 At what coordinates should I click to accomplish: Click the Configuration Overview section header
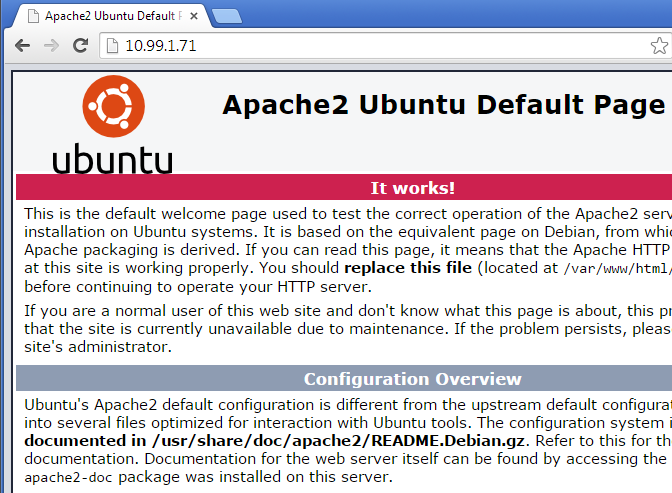point(344,379)
